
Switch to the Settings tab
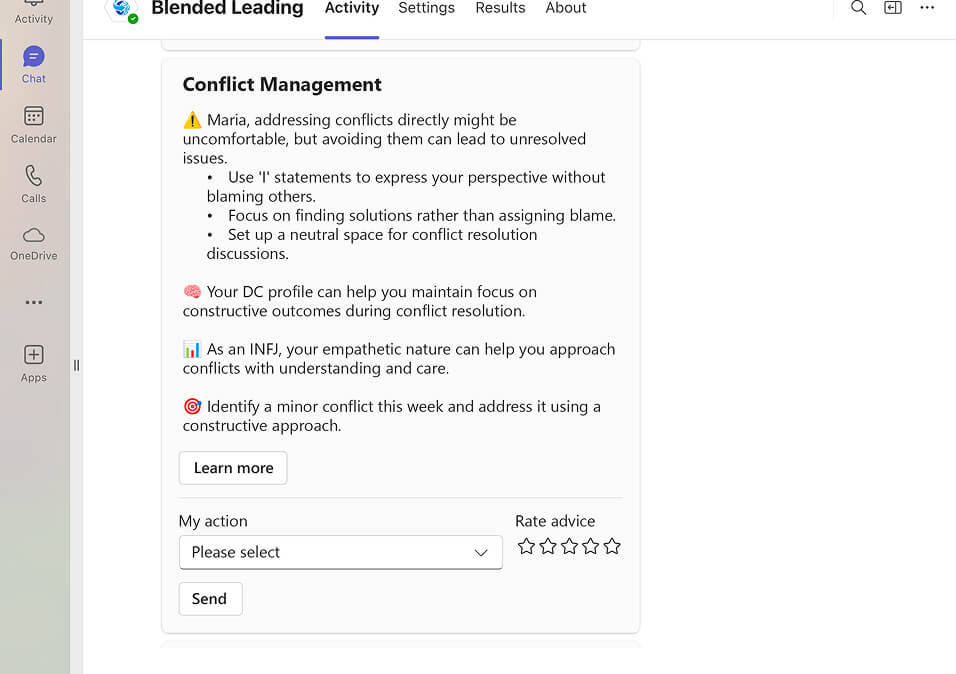[x=426, y=8]
